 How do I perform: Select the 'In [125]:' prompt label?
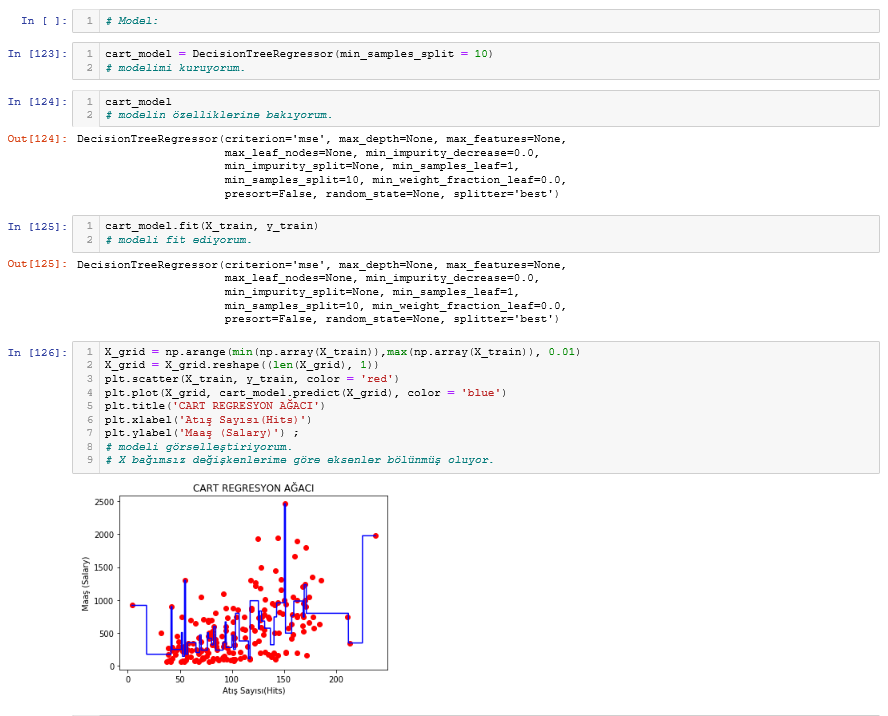37,227
